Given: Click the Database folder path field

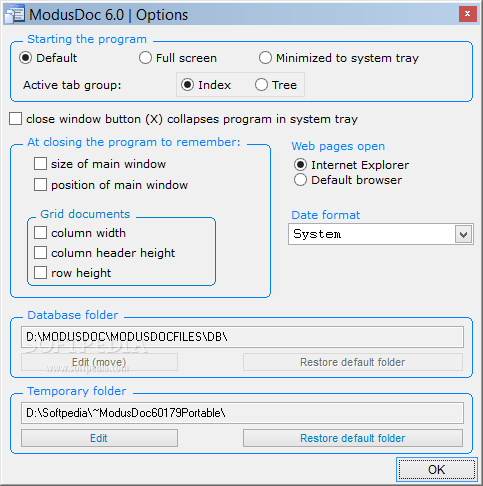Looking at the screenshot, I should click(x=242, y=337).
